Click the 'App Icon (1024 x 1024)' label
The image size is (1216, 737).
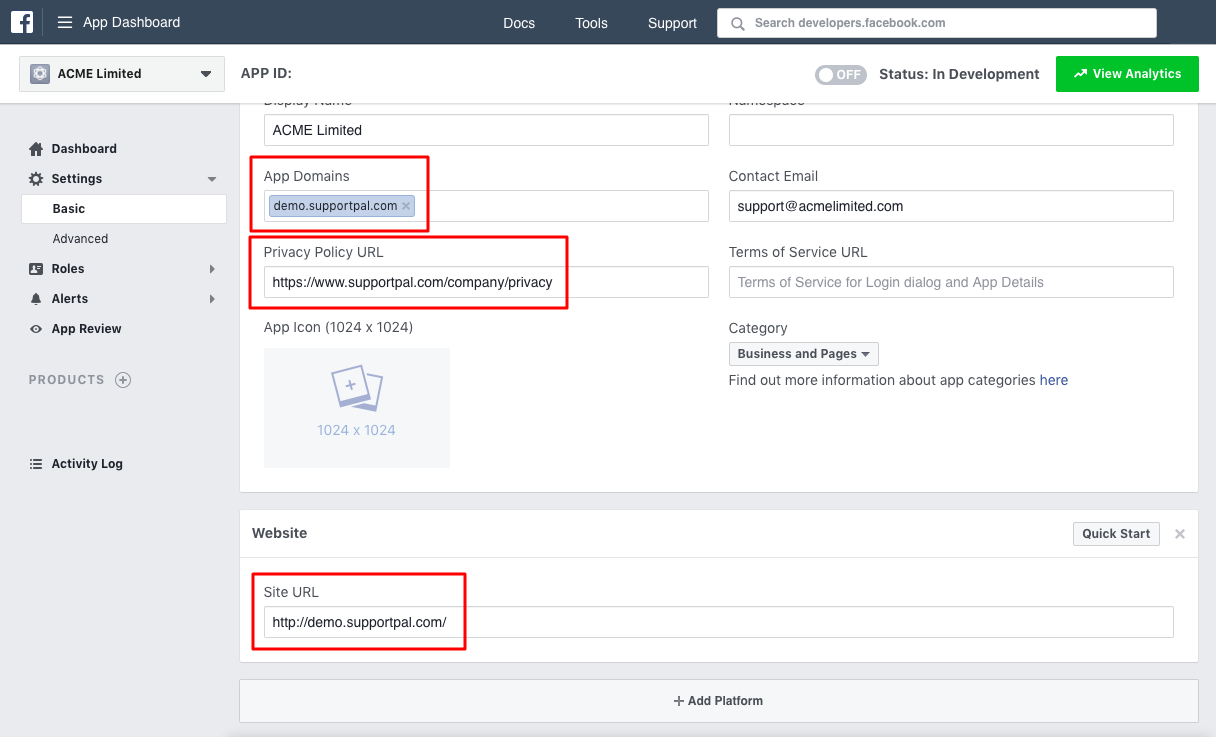338,328
